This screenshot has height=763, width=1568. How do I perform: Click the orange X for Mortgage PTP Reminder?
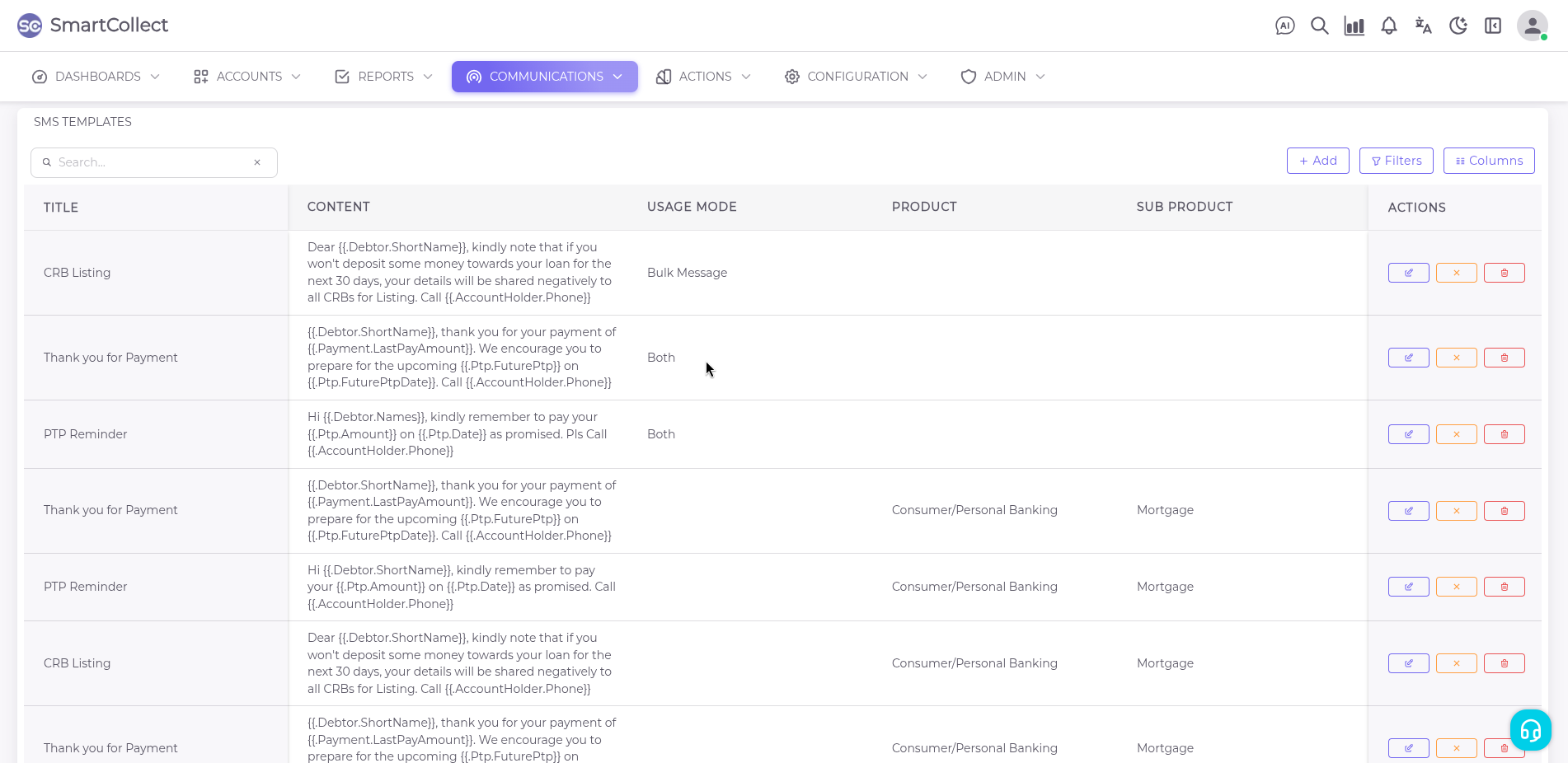(1456, 587)
